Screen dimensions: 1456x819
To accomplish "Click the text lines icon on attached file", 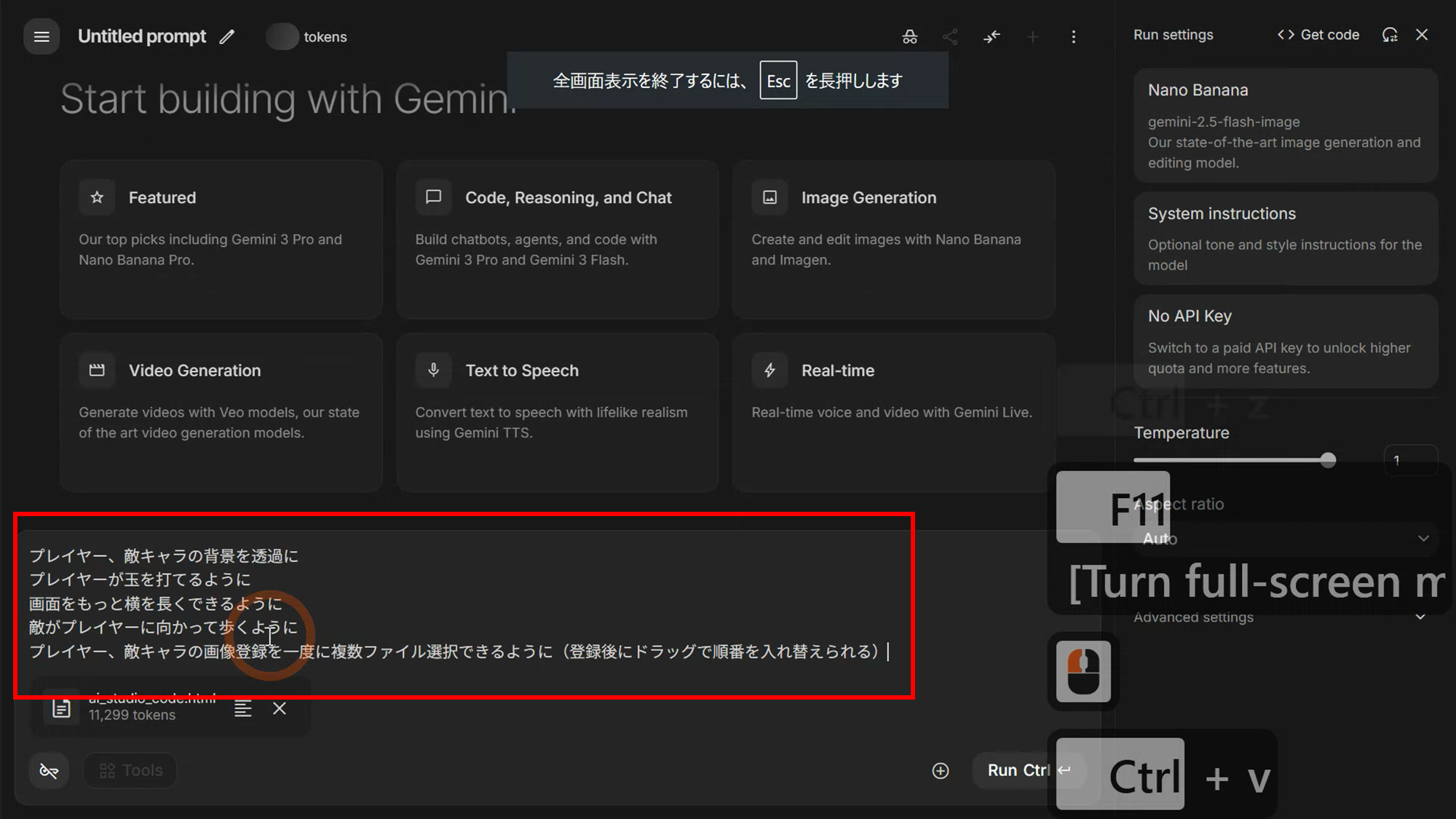I will pos(243,708).
